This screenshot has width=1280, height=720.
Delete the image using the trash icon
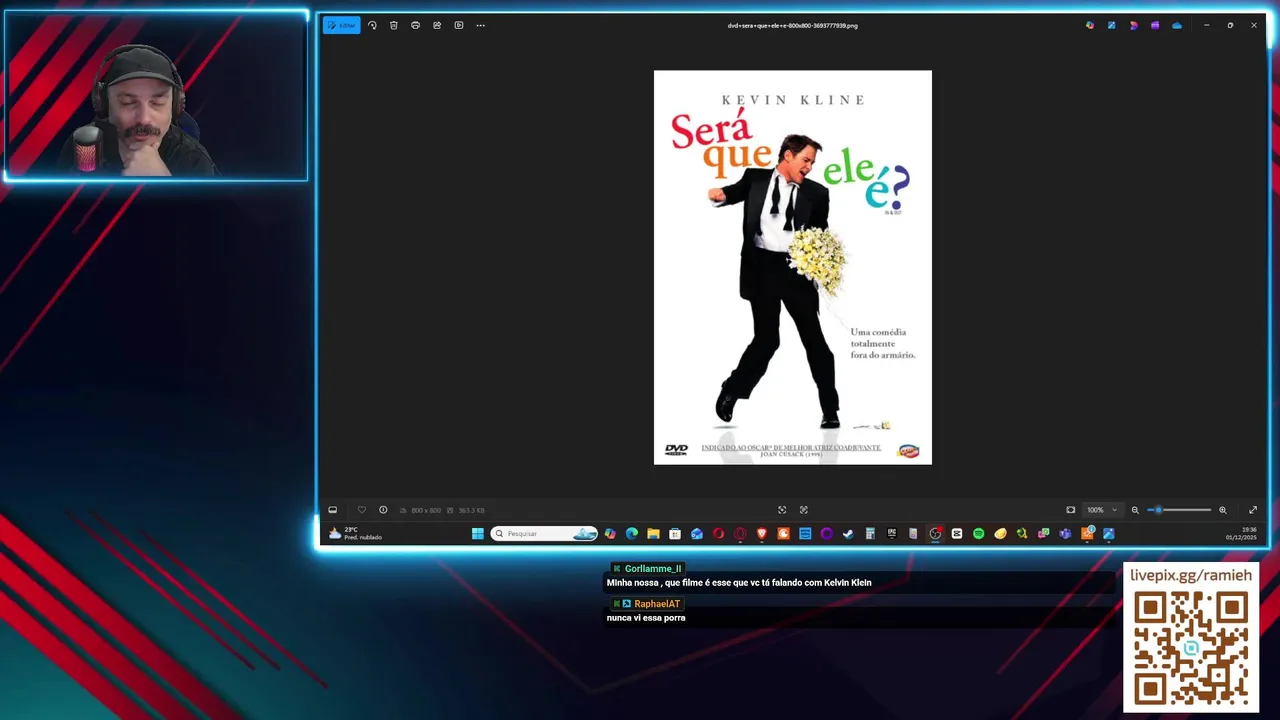point(394,25)
